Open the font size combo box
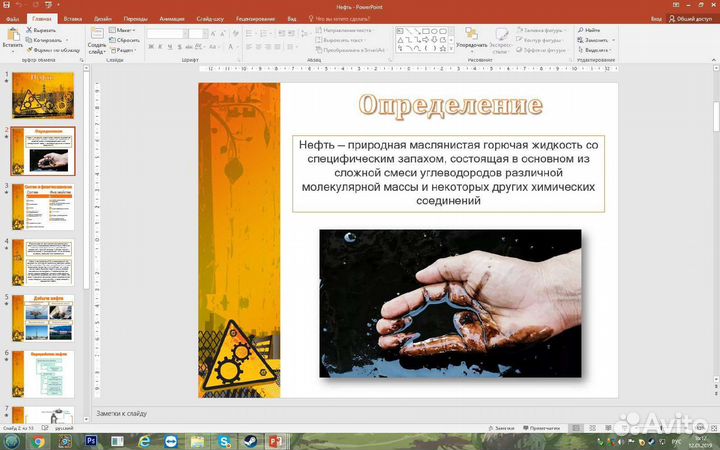Screen dimensions: 720x450 [197, 34]
